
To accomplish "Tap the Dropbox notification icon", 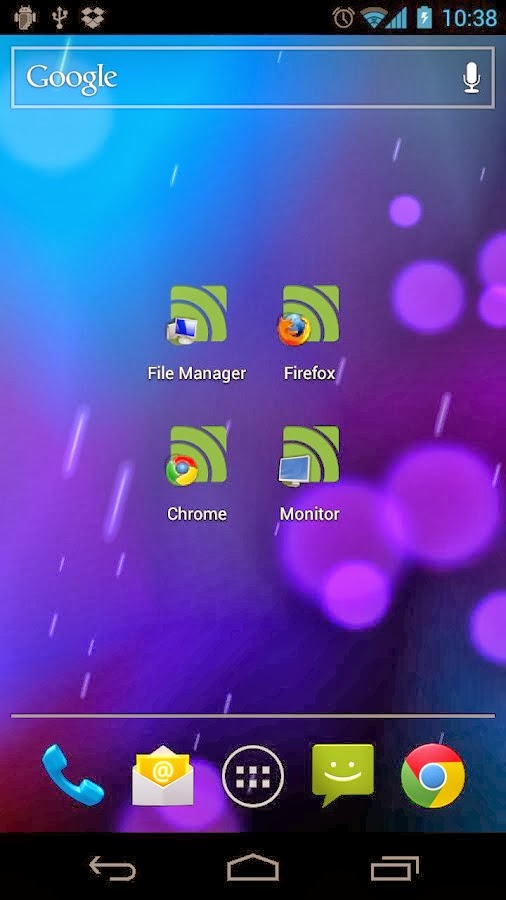I will [x=93, y=17].
